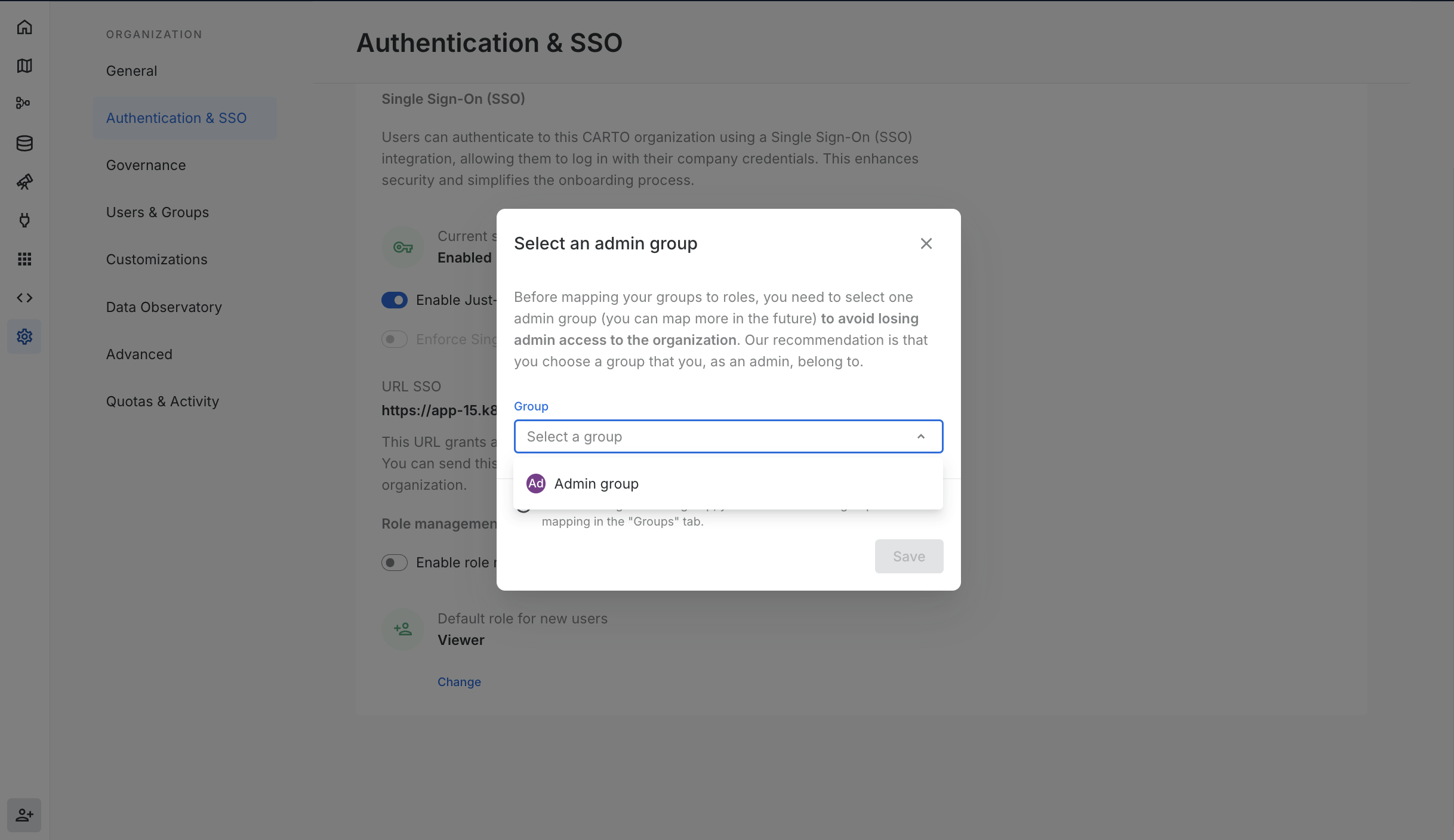
Task: Close the Select an admin group dialog
Action: click(x=926, y=243)
